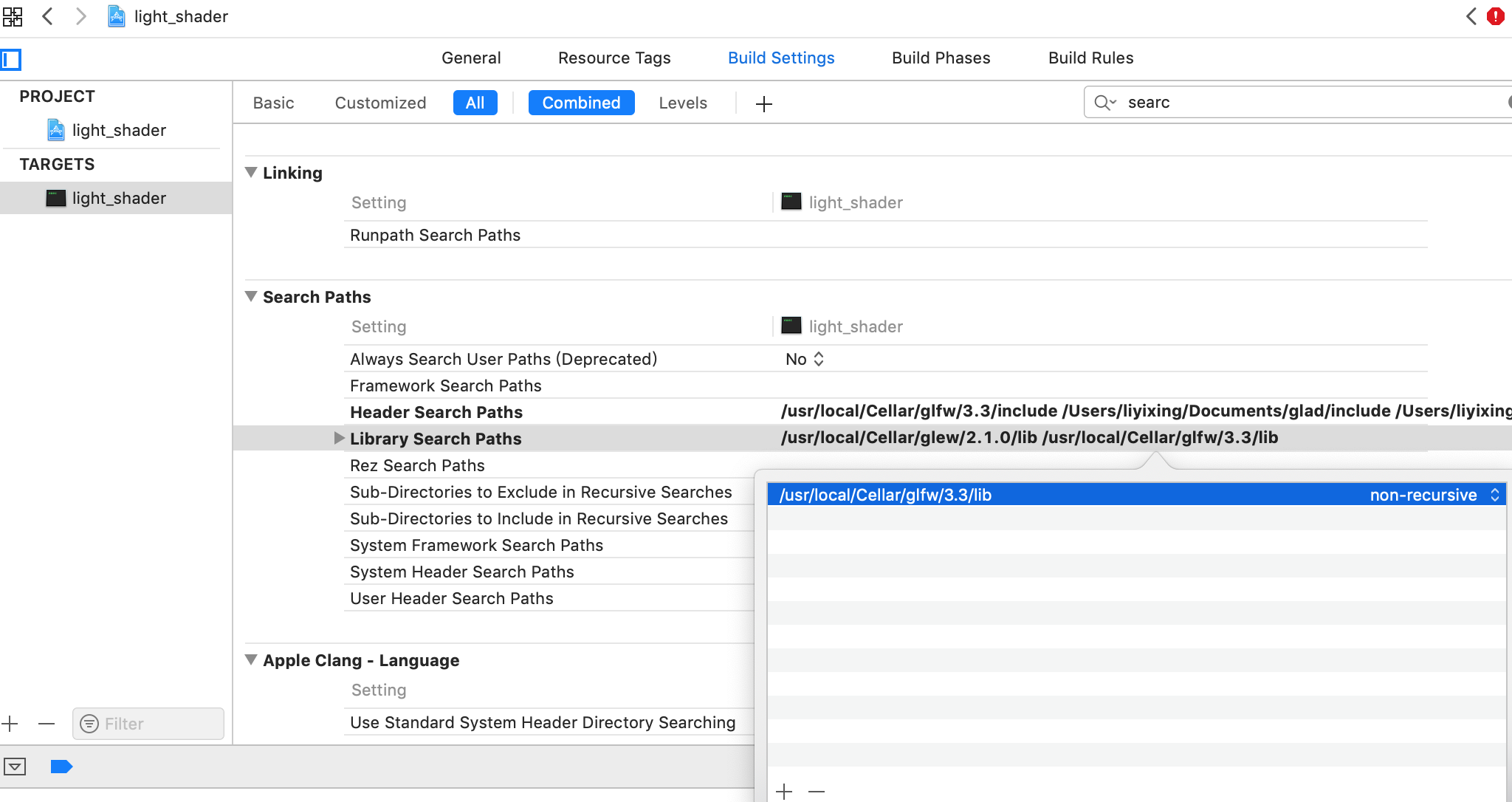Screen dimensions: 1512x802
Task: Add a path in the popover with plus
Action: [x=784, y=792]
